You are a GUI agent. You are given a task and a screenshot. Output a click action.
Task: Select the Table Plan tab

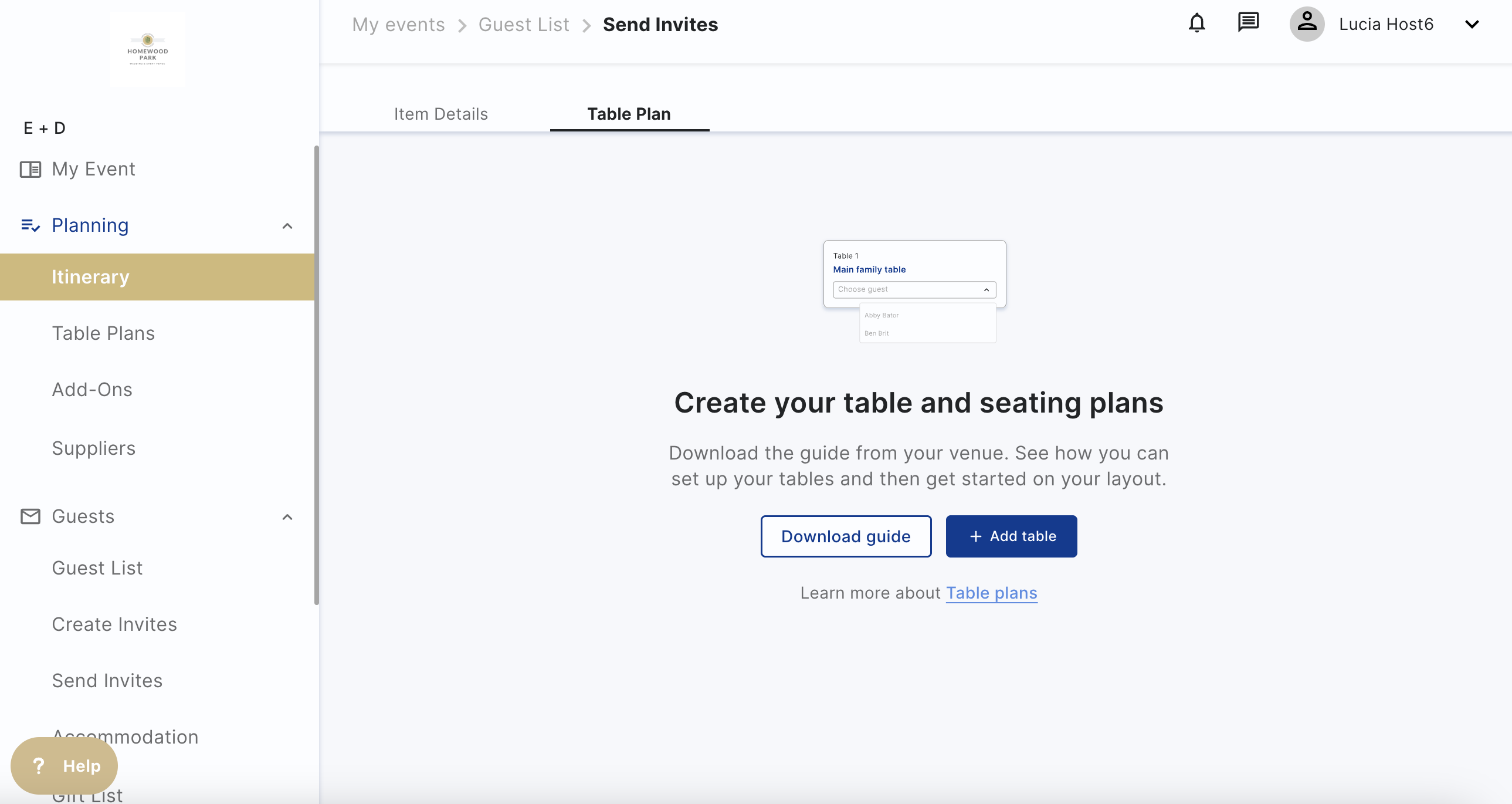629,114
